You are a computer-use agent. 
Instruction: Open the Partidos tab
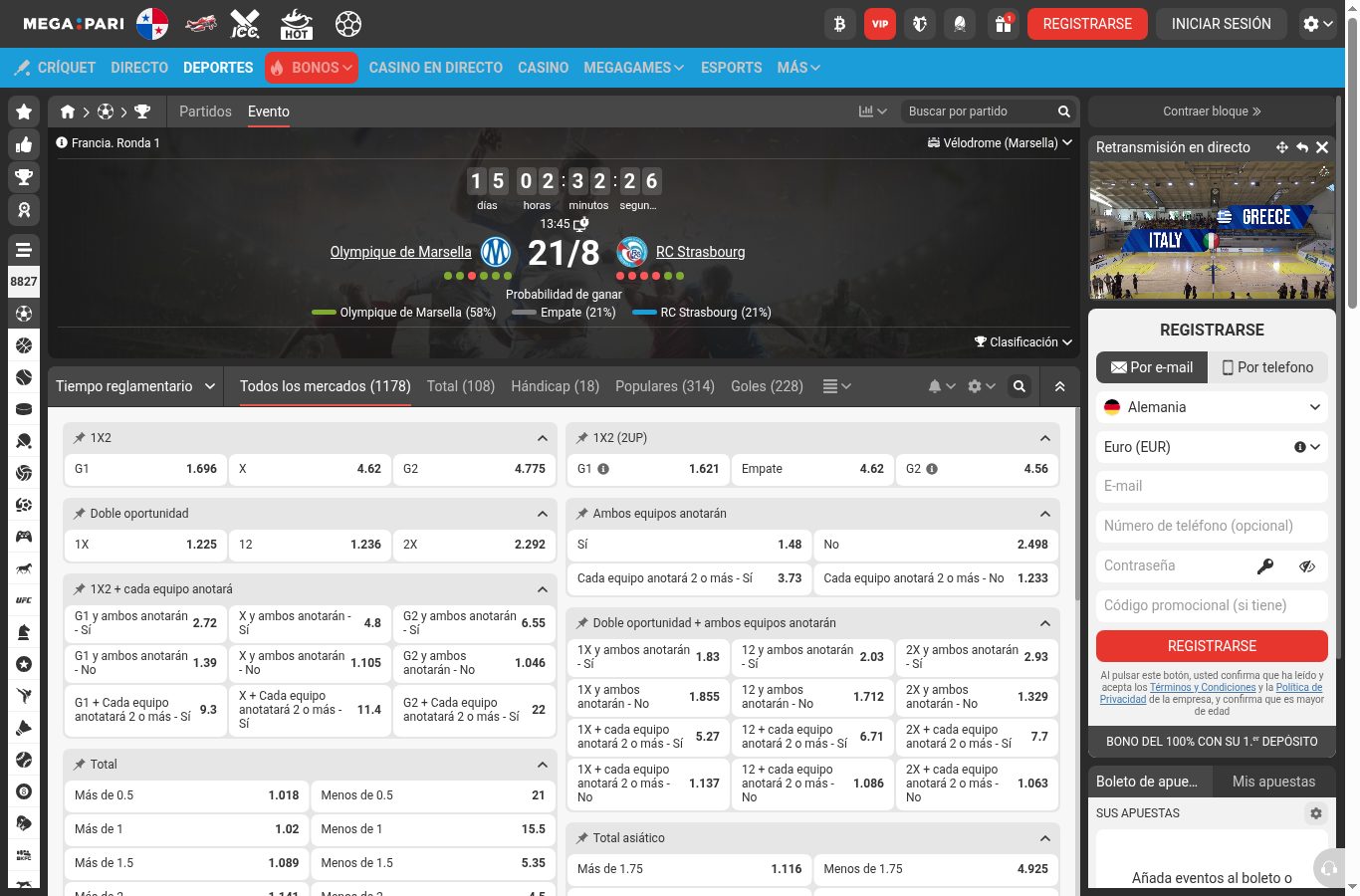pyautogui.click(x=205, y=112)
